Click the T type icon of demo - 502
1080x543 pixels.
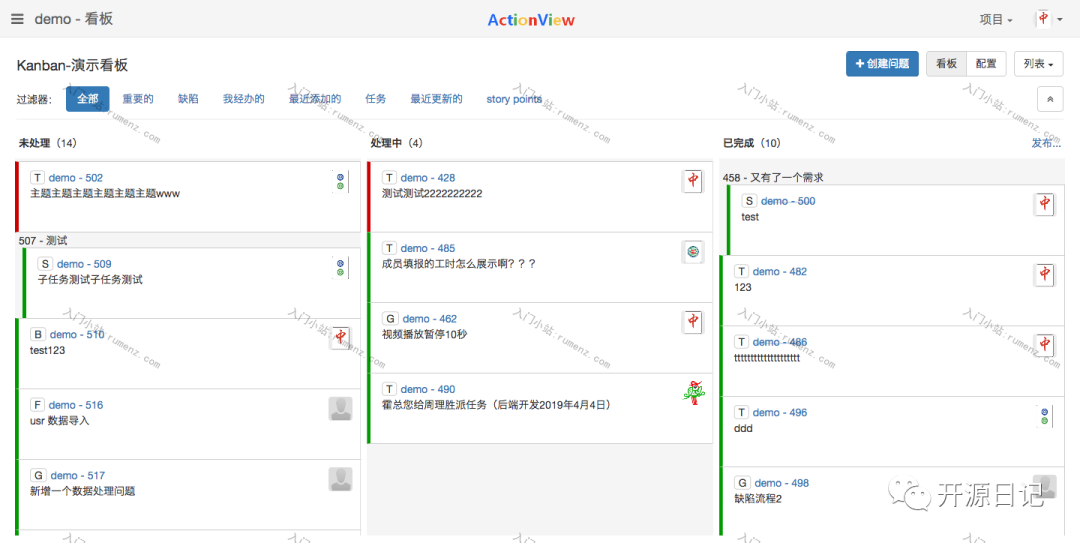coord(37,178)
